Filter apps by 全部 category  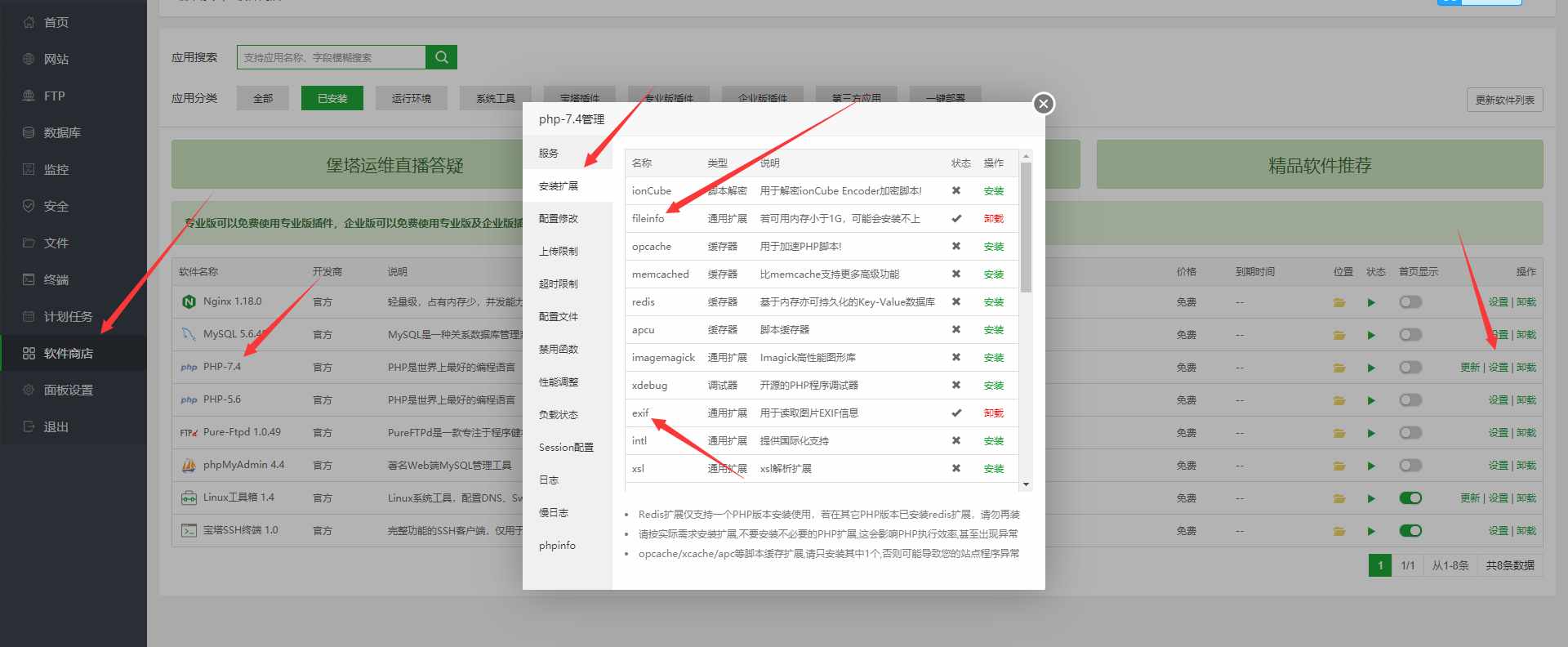[x=263, y=98]
